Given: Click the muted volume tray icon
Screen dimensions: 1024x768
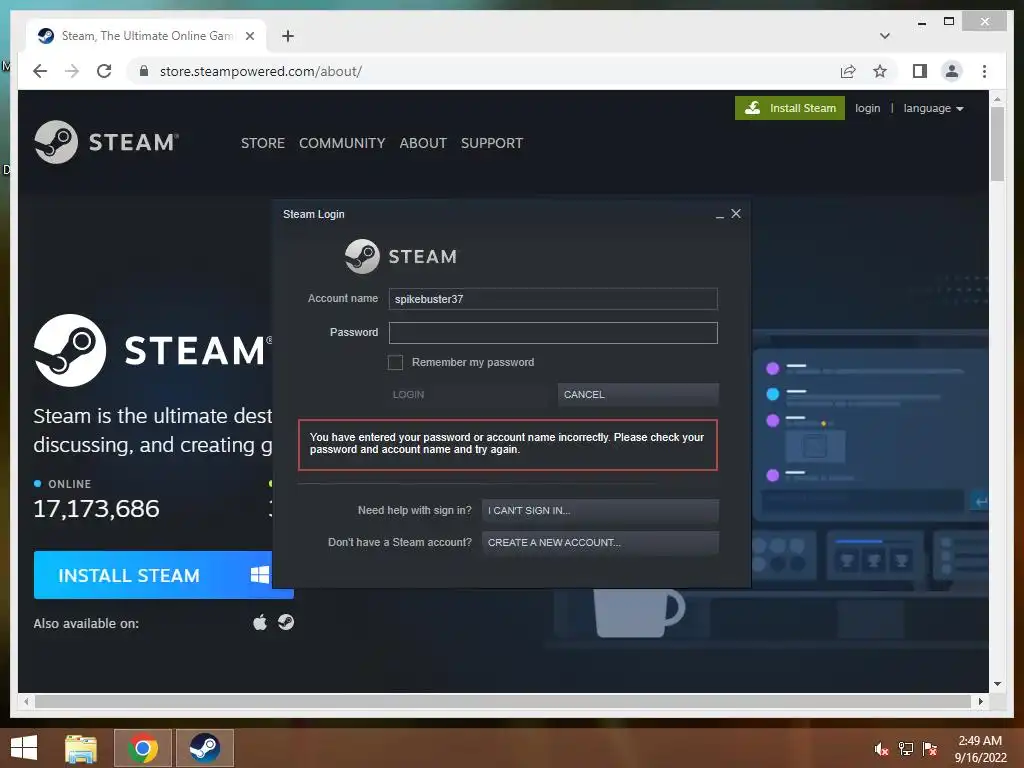Looking at the screenshot, I should tap(881, 749).
